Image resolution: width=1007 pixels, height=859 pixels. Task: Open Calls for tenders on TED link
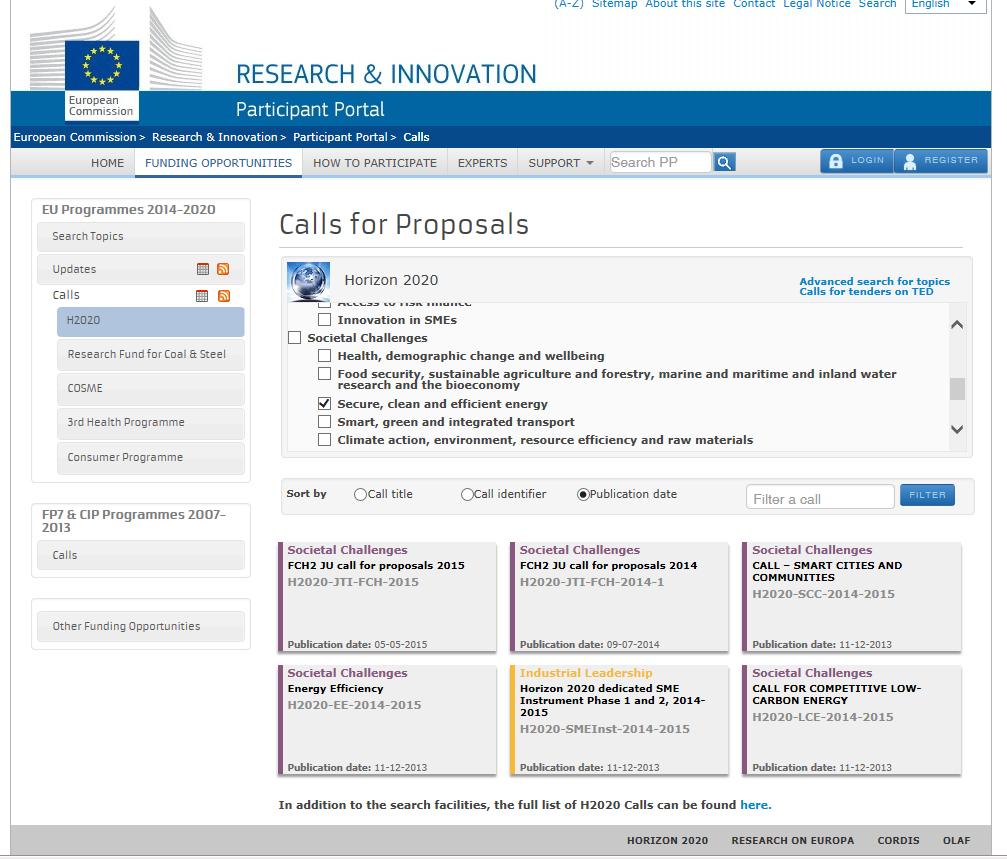click(x=866, y=291)
